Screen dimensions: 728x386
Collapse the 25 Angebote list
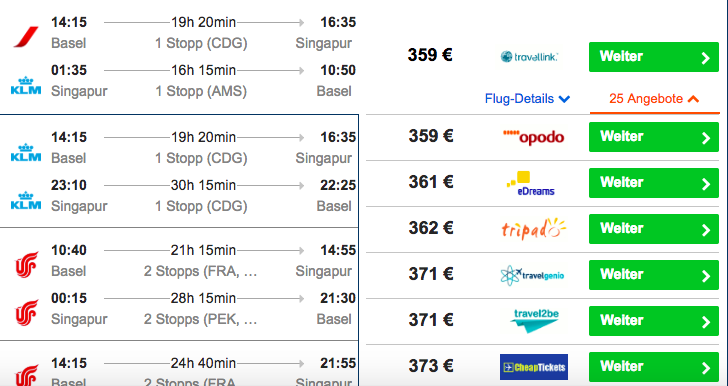(x=654, y=99)
